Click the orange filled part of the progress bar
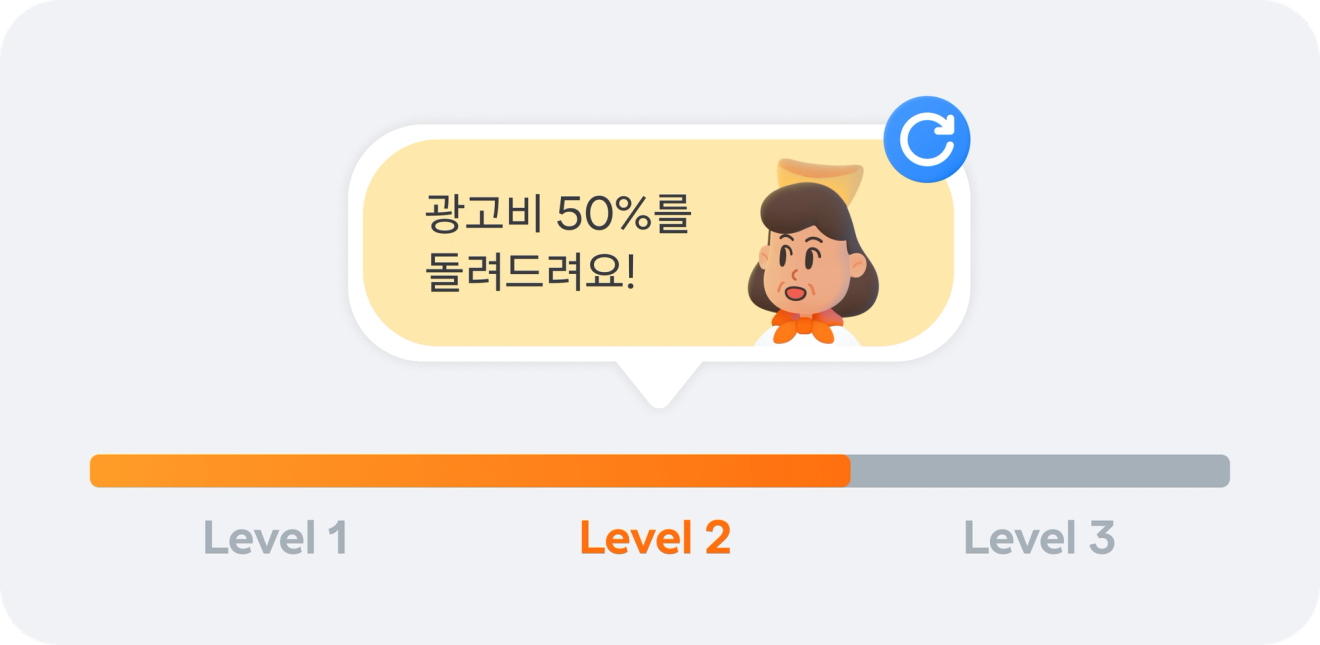This screenshot has width=1320, height=645. pos(470,471)
